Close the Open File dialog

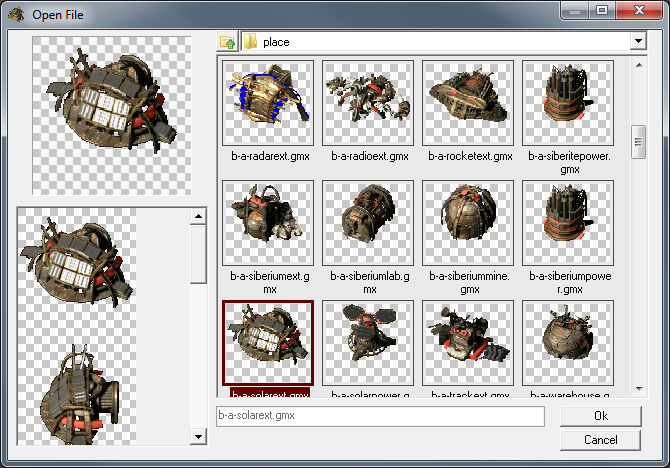click(639, 10)
